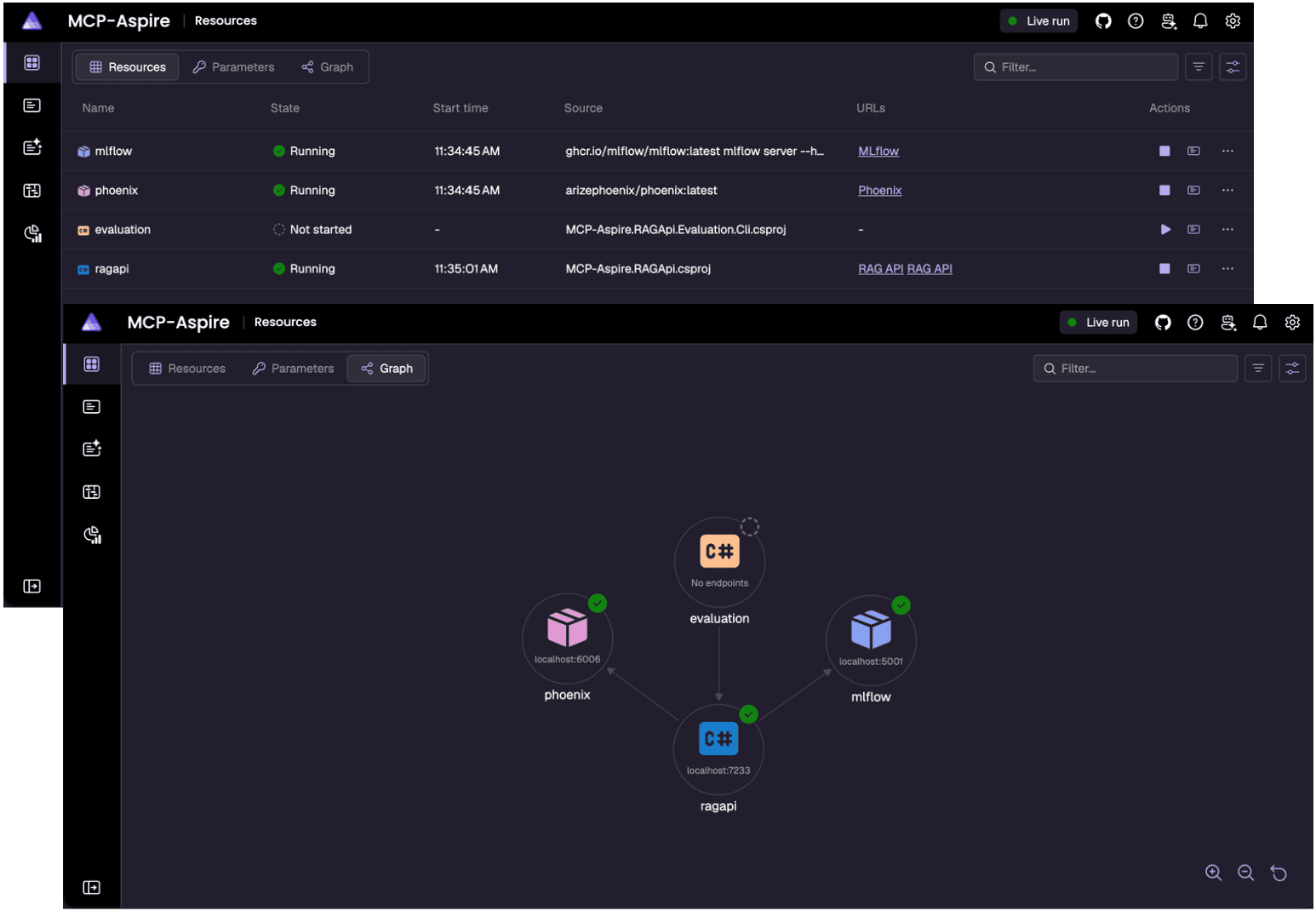Select the phoenix node in graph
Screen dimensions: 1316x911
tap(568, 638)
